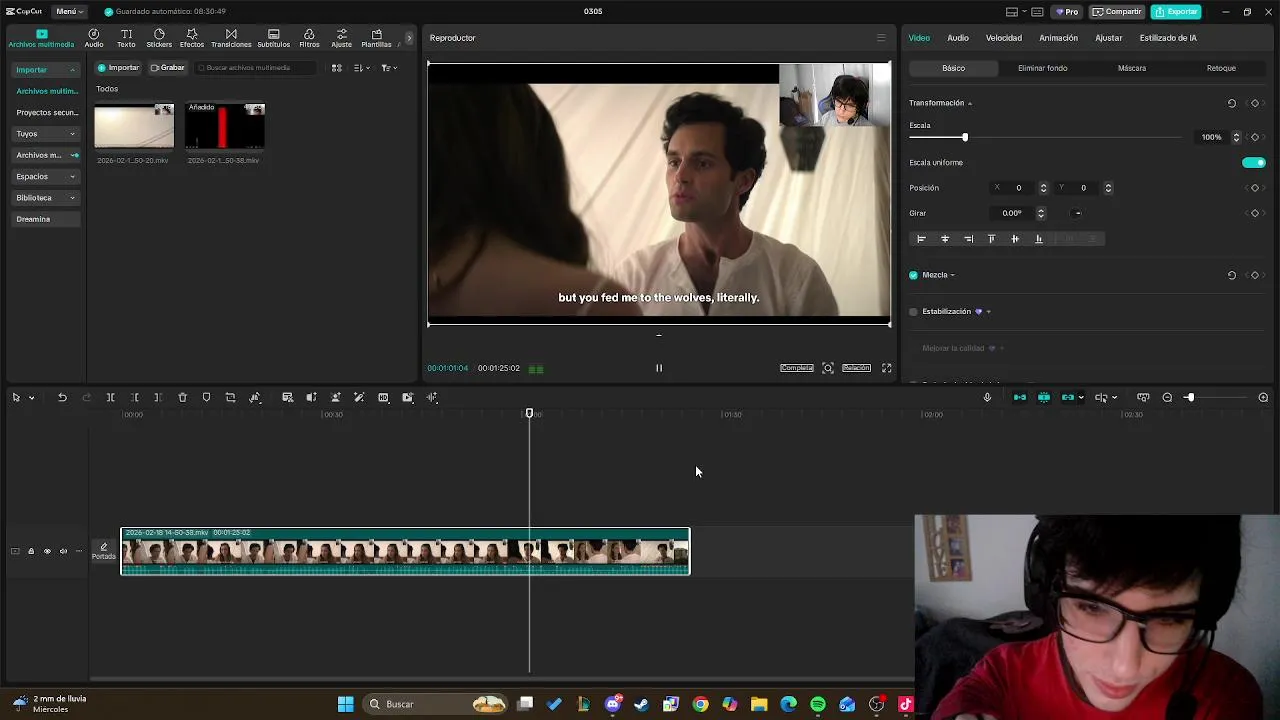Viewport: 1280px width, 720px height.
Task: Reset the Transformación settings
Action: [x=1231, y=103]
